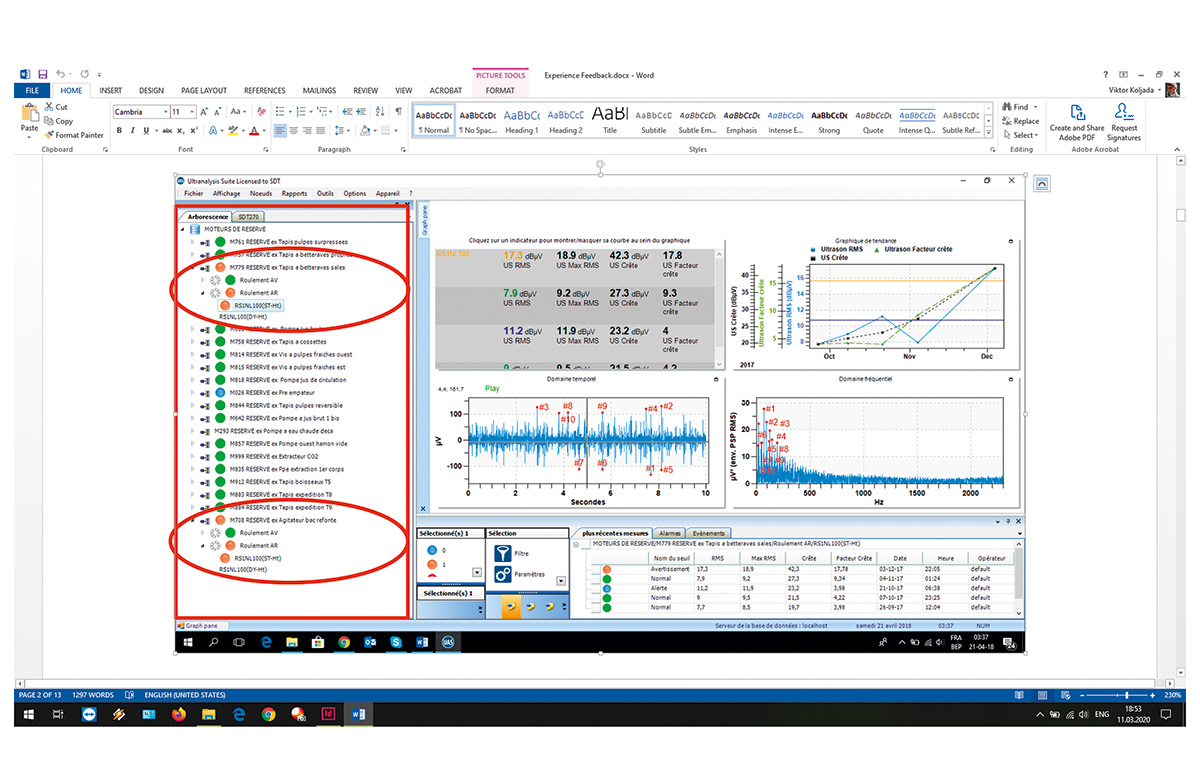This screenshot has height=776, width=1200.
Task: Shrink the font size with the smaller A
Action: click(218, 112)
